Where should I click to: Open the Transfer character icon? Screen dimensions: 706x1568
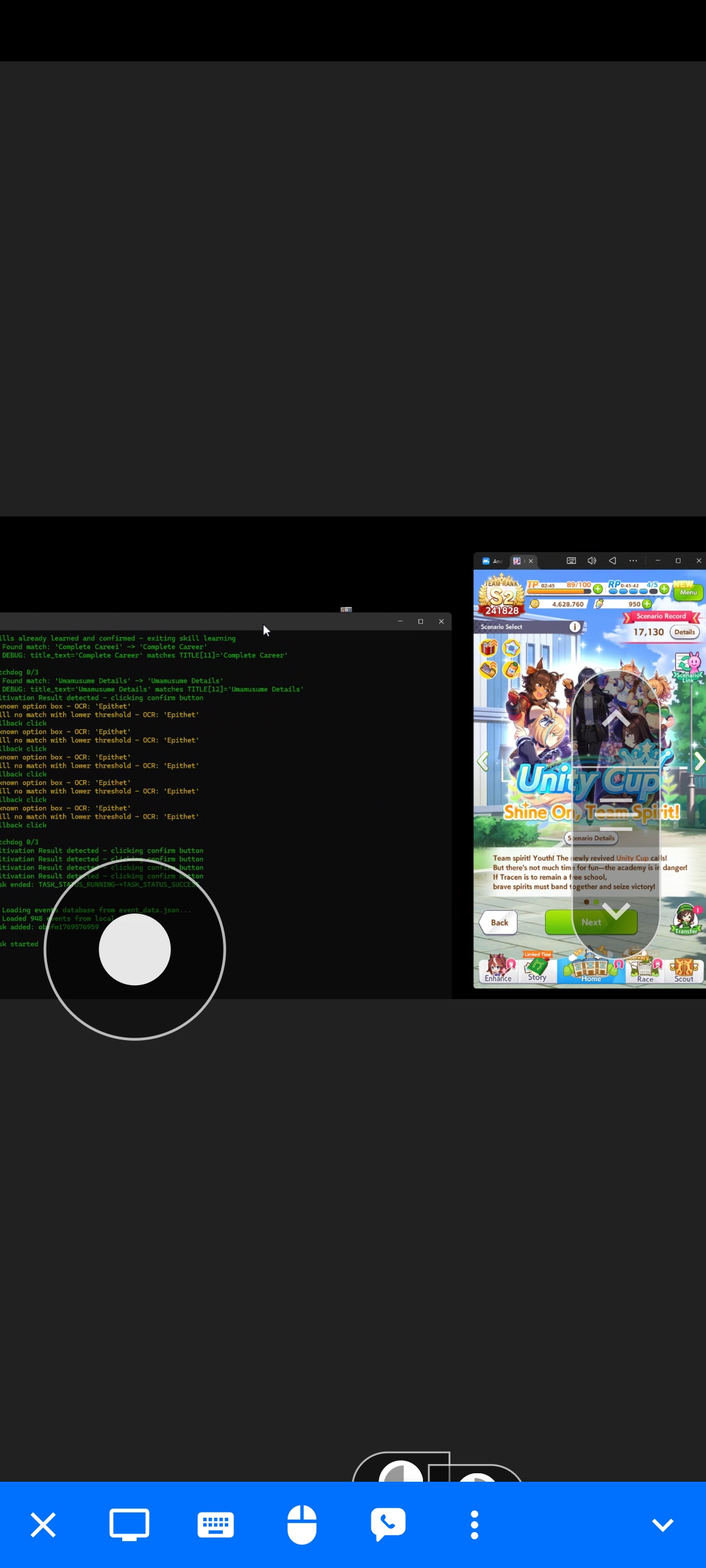coord(686,919)
